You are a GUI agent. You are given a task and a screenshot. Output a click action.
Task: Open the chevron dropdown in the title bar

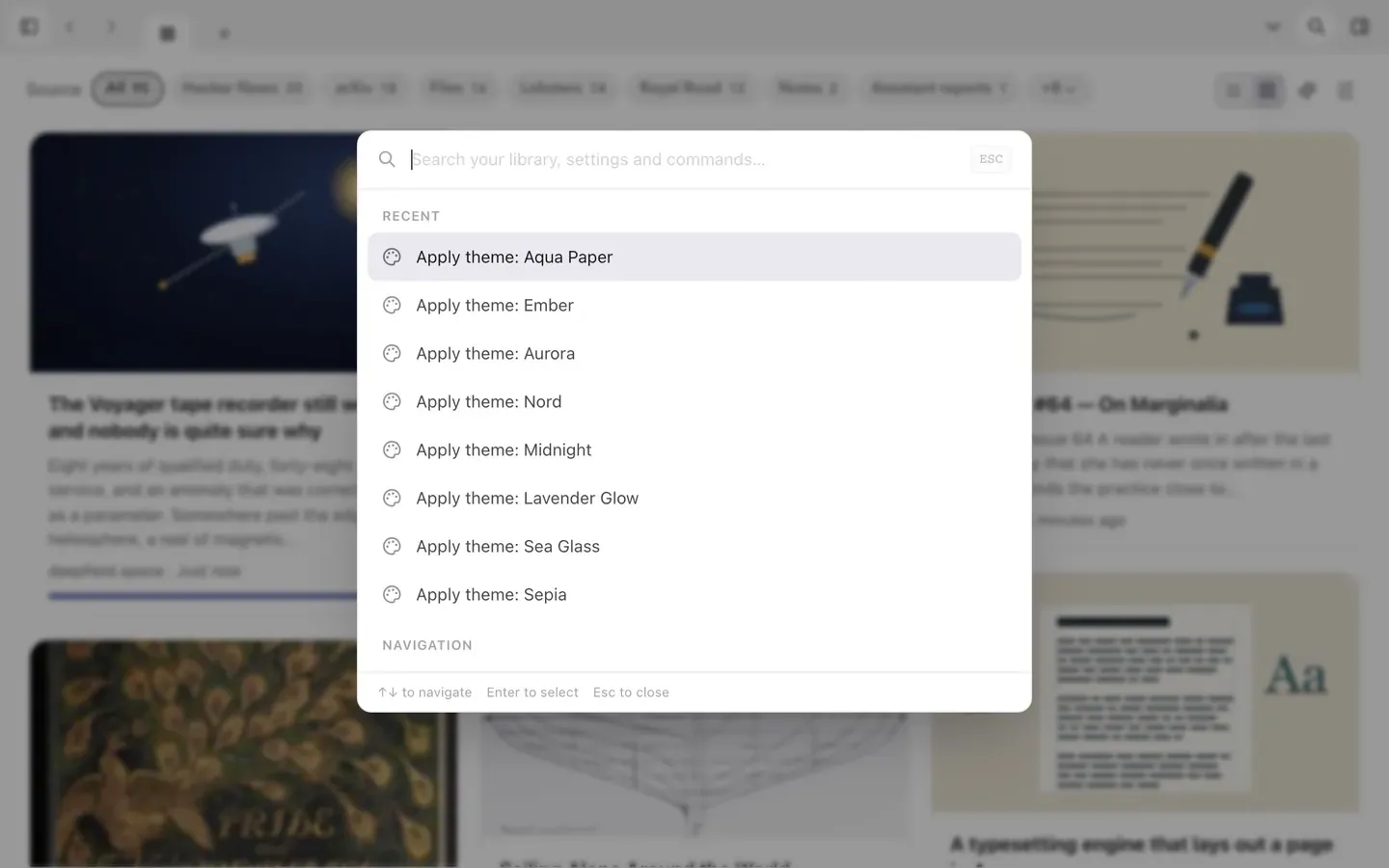click(1273, 27)
